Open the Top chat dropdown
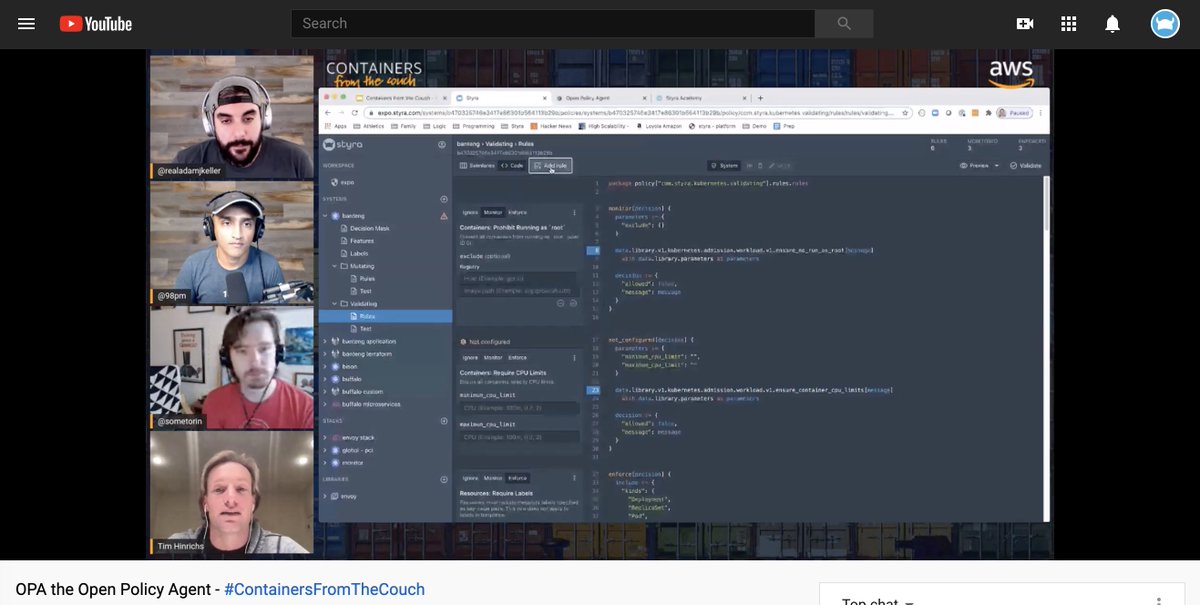The image size is (1200, 605). click(878, 601)
